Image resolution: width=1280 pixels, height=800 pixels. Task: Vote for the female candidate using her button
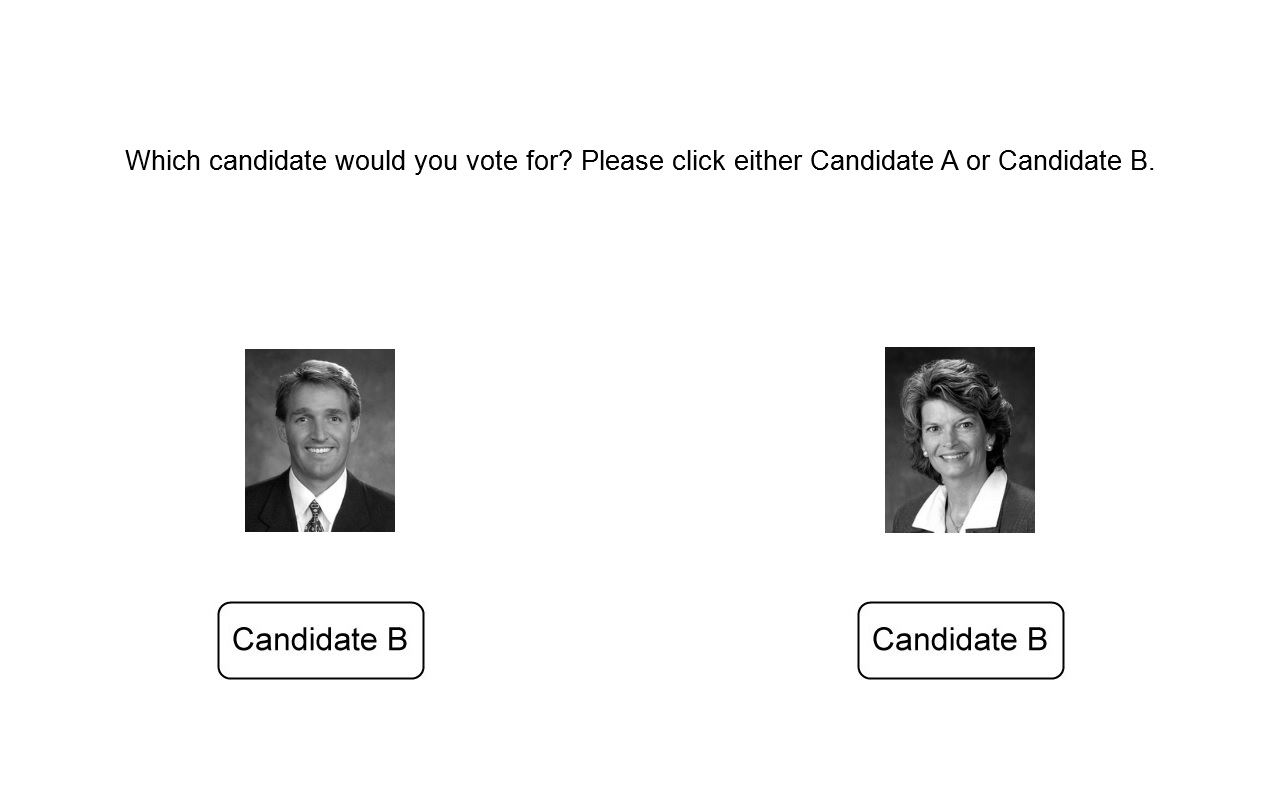click(x=961, y=640)
